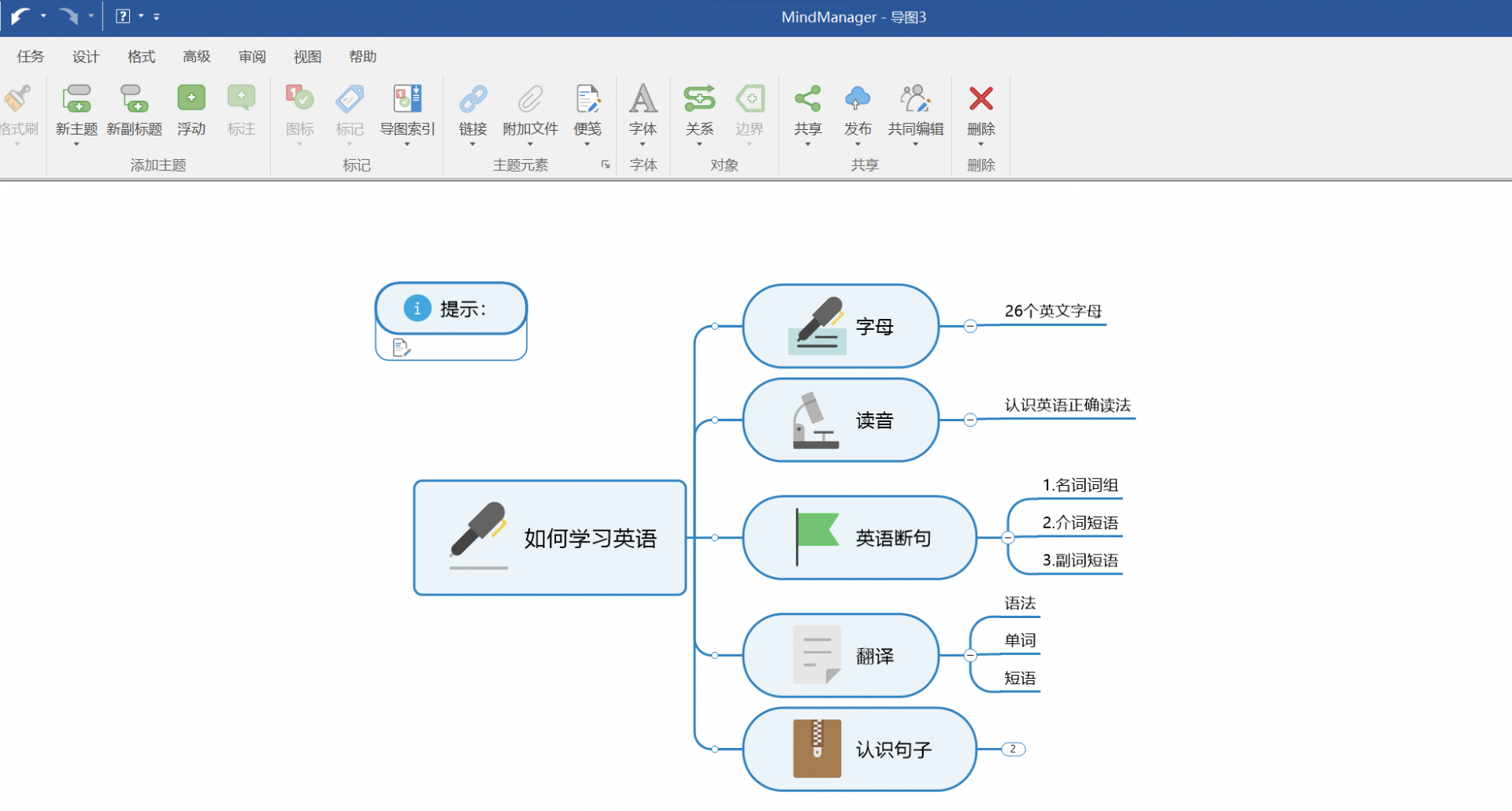This screenshot has width=1512, height=811.
Task: Select subtopic 语法
Action: pyautogui.click(x=1020, y=603)
